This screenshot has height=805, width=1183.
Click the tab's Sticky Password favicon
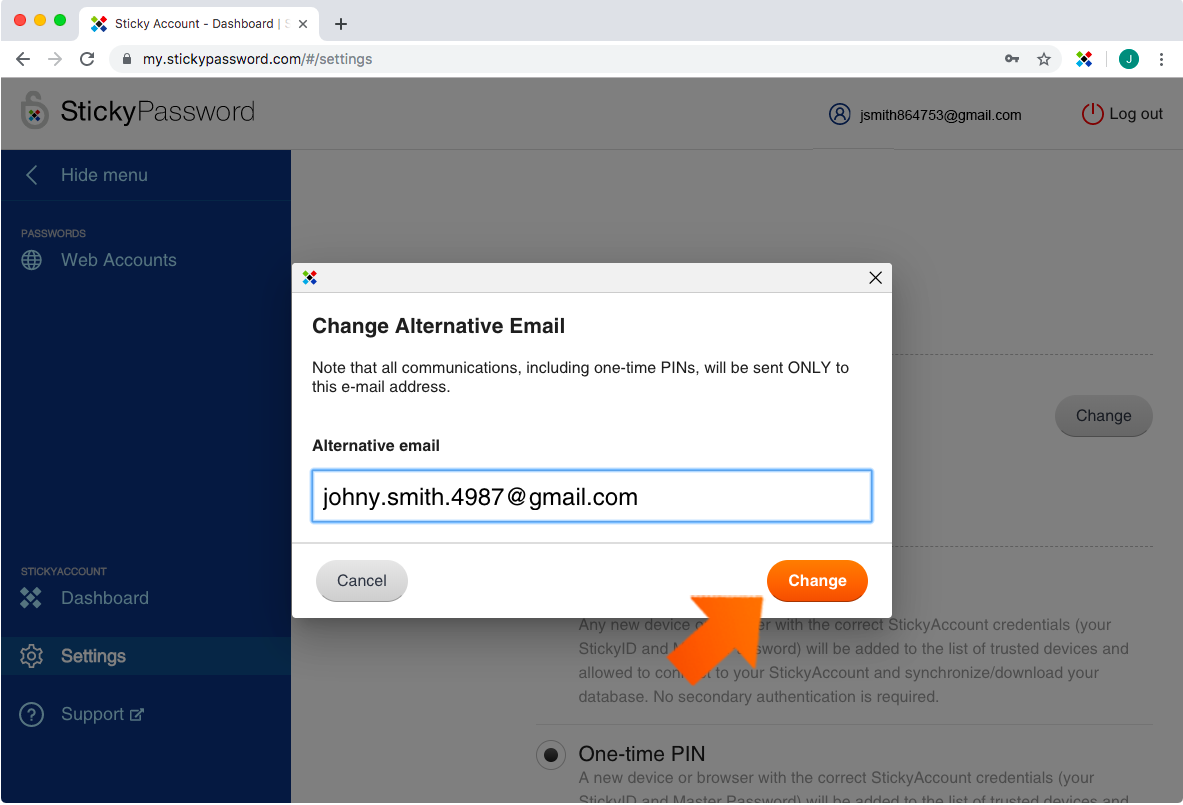coord(99,24)
